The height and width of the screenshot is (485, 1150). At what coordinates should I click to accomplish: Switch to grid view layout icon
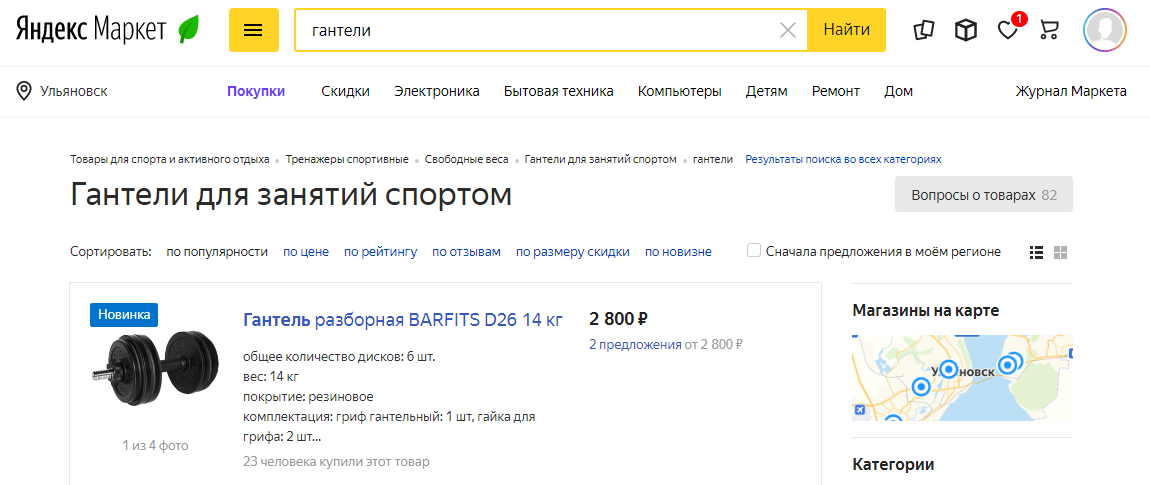[x=1061, y=252]
